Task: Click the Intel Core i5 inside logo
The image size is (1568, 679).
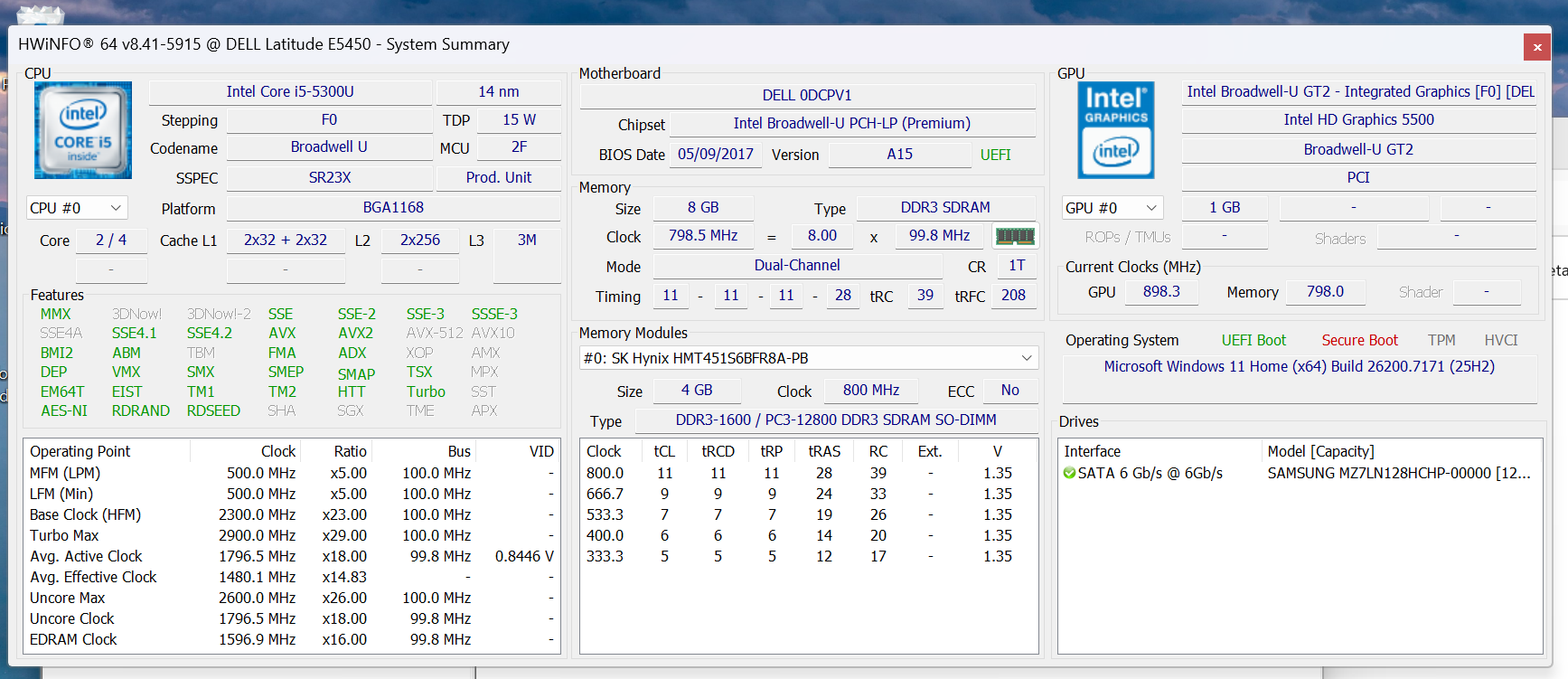Action: (83, 130)
